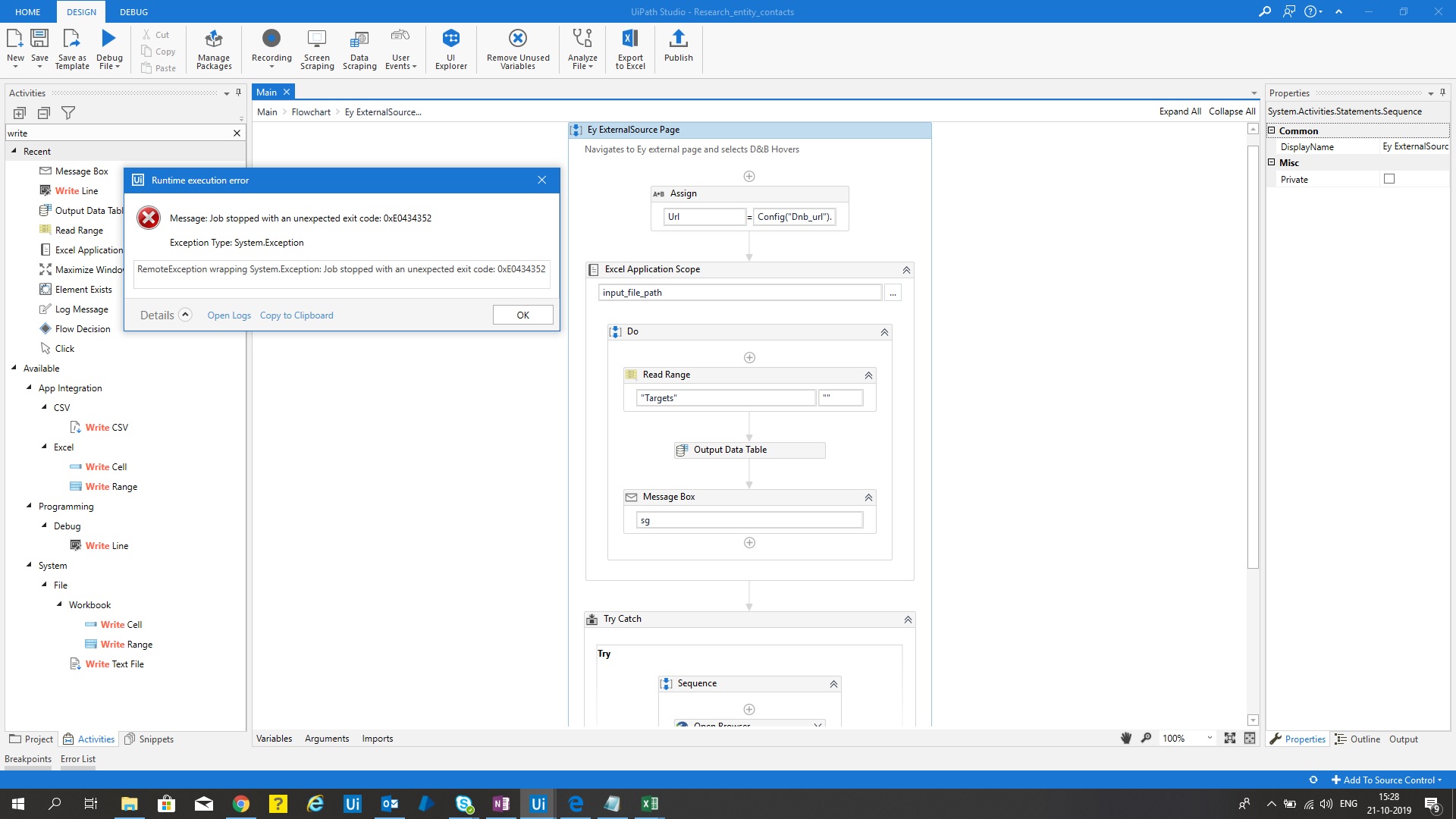
Task: Open Excel from taskbar
Action: [650, 804]
